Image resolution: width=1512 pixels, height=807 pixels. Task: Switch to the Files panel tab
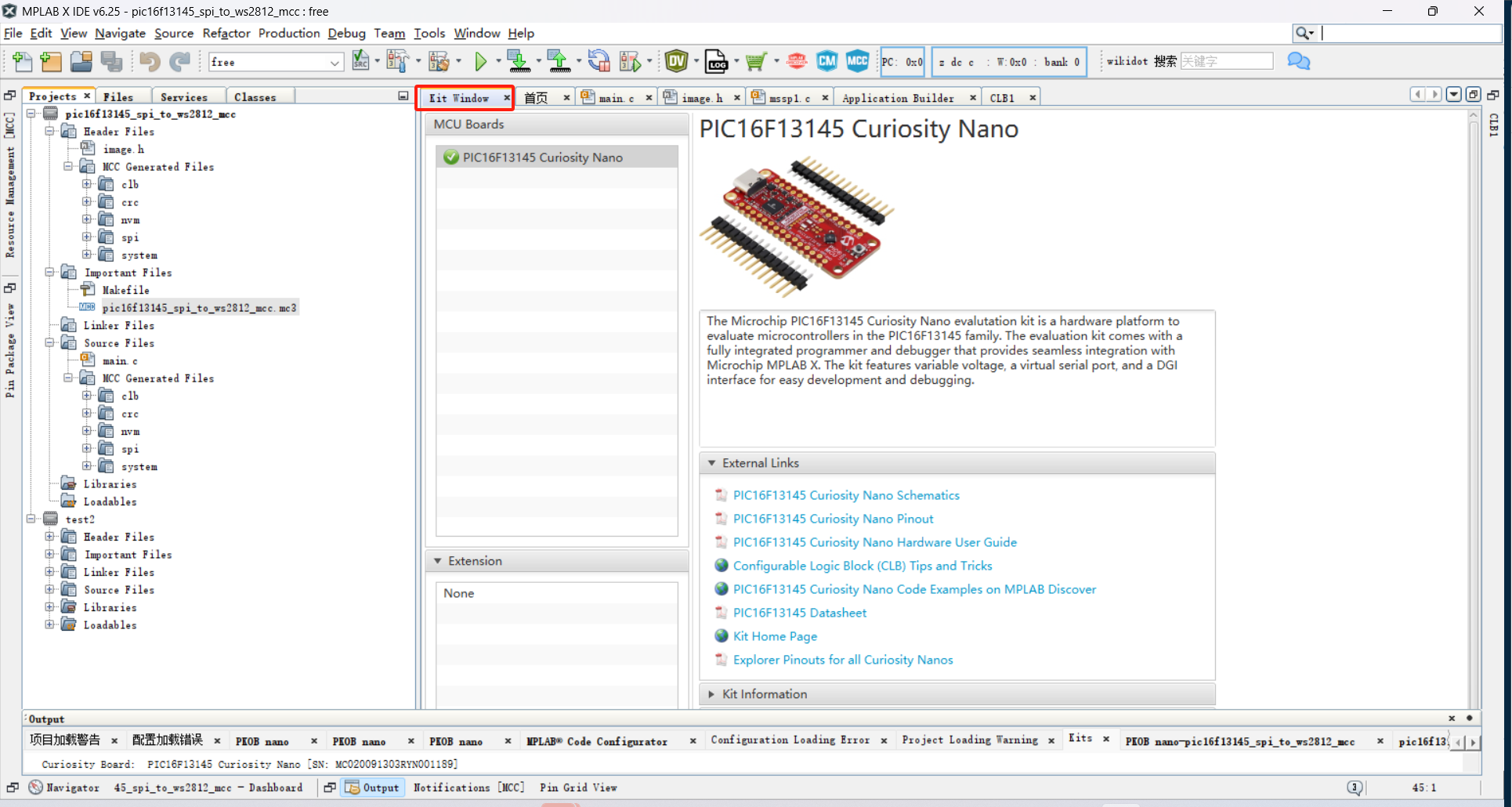pyautogui.click(x=118, y=96)
